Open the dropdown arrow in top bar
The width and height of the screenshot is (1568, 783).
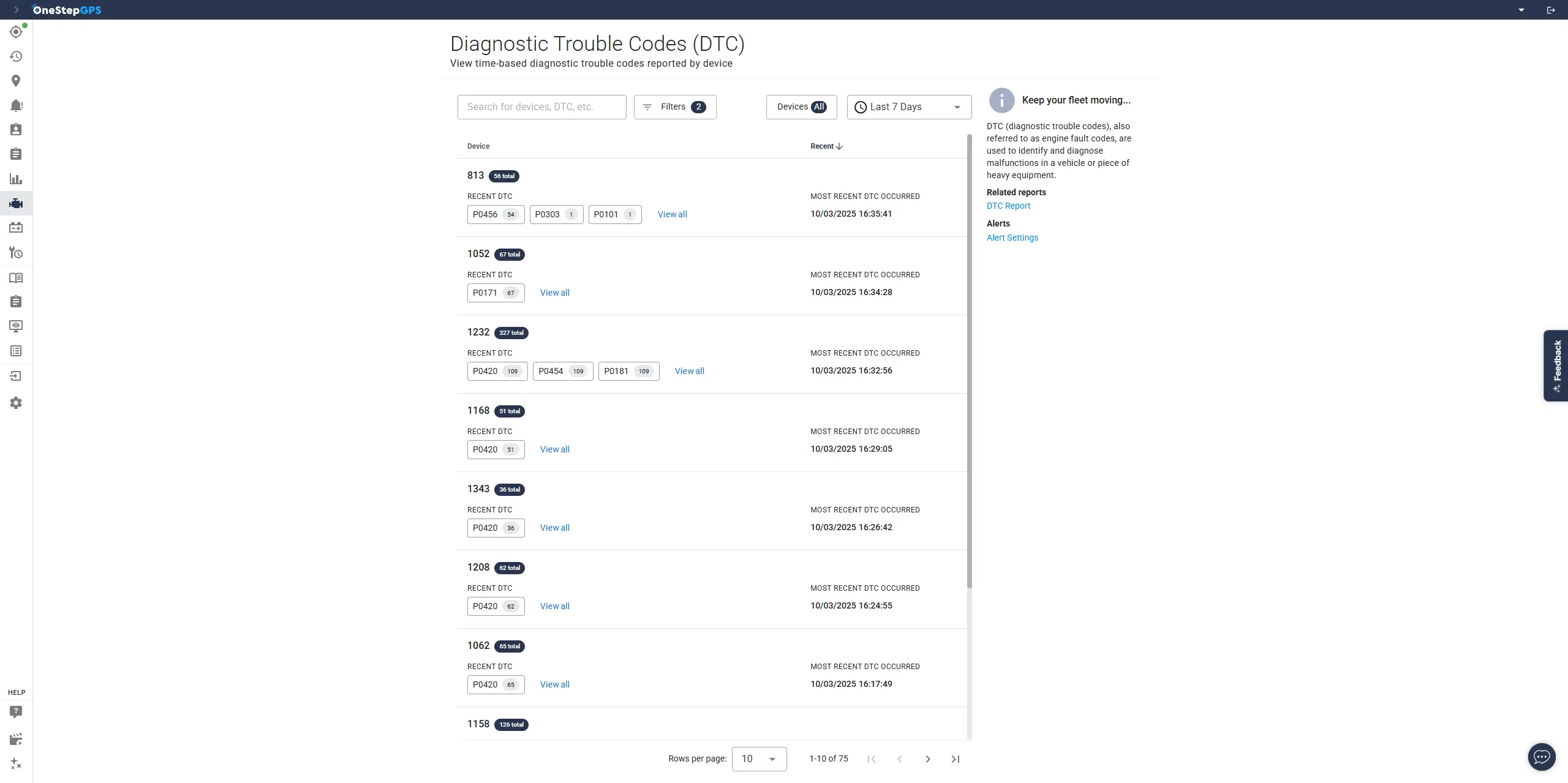(1521, 10)
